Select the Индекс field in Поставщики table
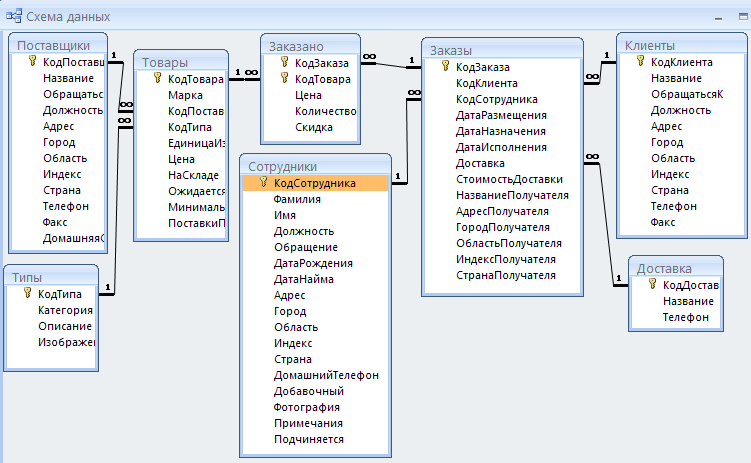Screen dimensions: 751x463 pos(62,174)
